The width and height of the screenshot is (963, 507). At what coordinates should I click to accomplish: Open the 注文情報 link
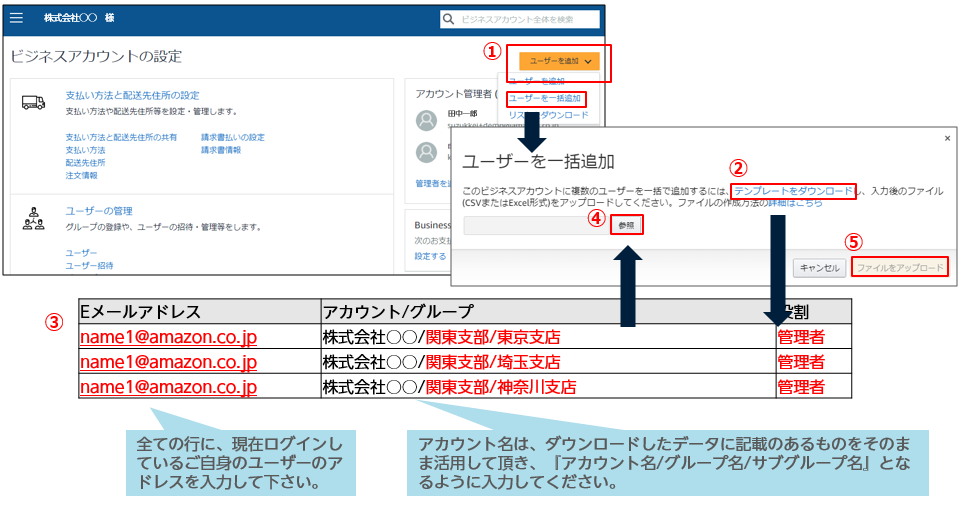tap(82, 176)
